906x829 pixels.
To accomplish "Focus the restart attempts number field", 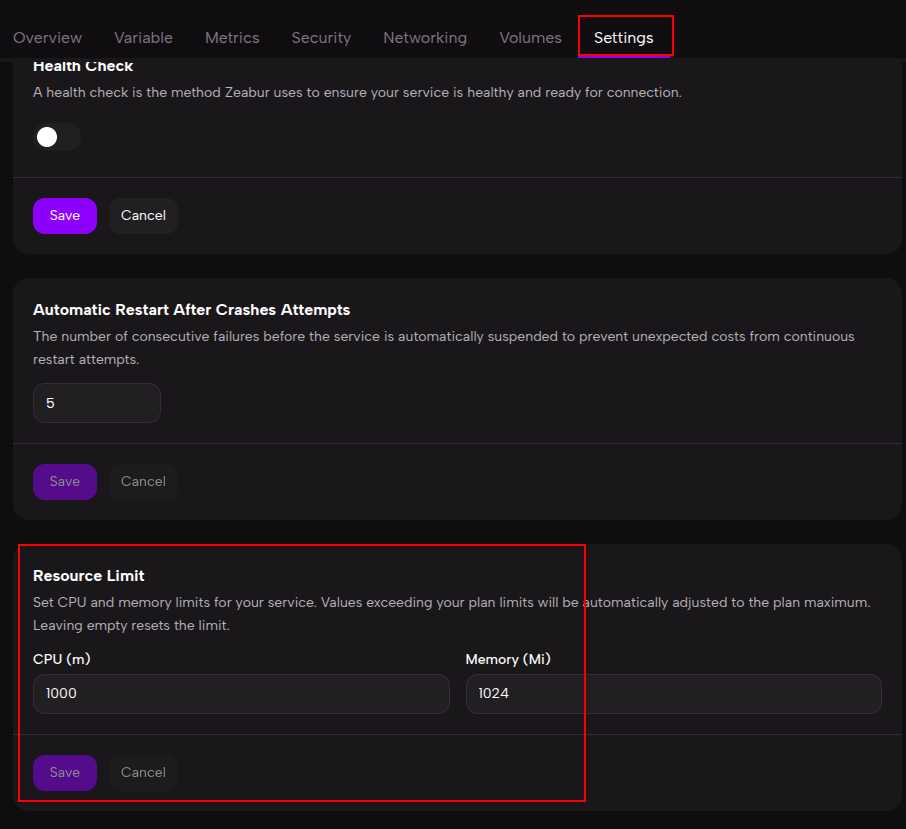I will [x=97, y=403].
